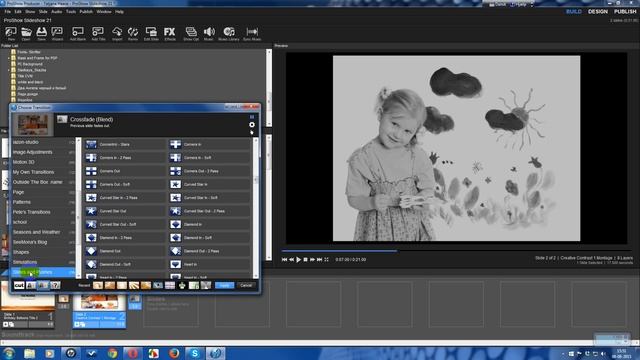Open the Edit Slide toolbar icon
Screen dimensions: 640x360
[151, 33]
